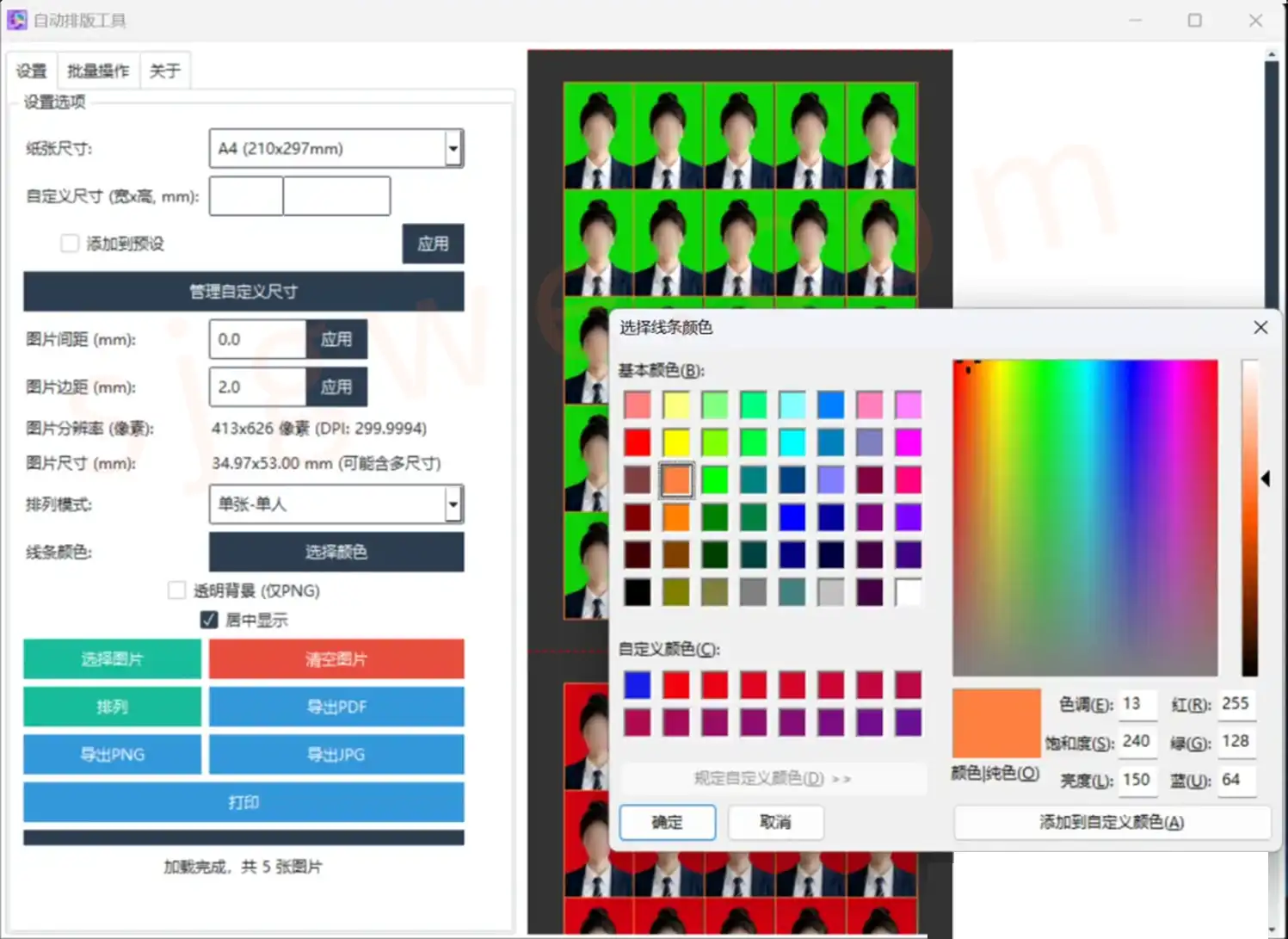Image resolution: width=1288 pixels, height=939 pixels.
Task: Click the 打印 button
Action: pos(243,802)
